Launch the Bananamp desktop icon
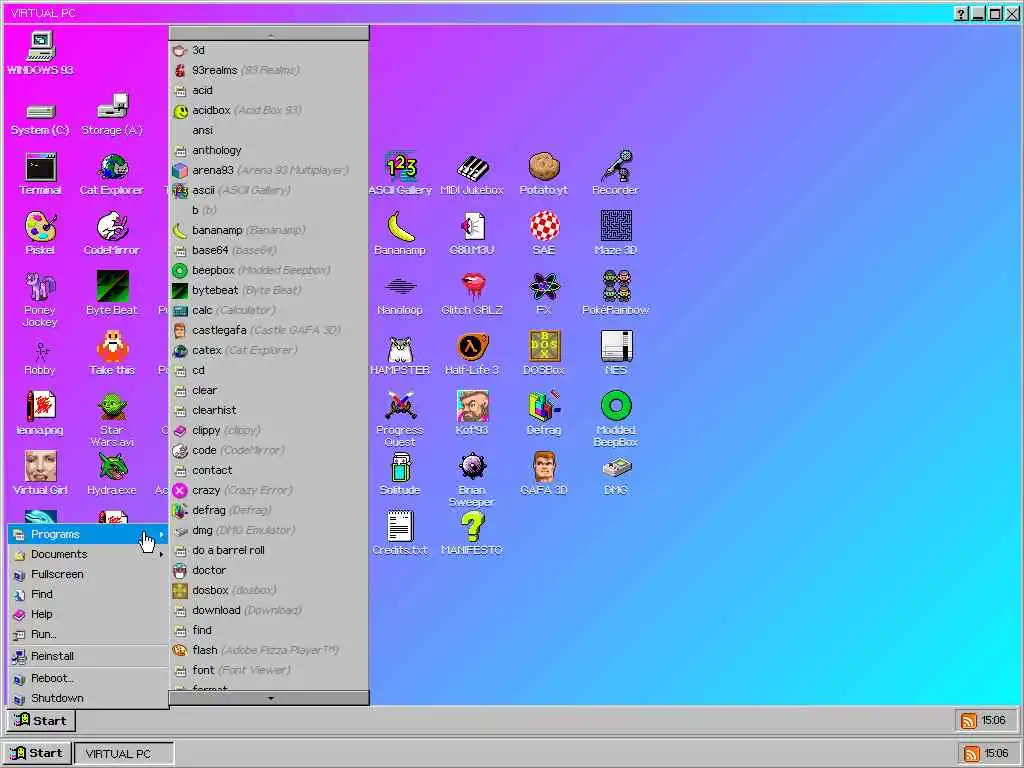The height and width of the screenshot is (768, 1024). point(400,234)
